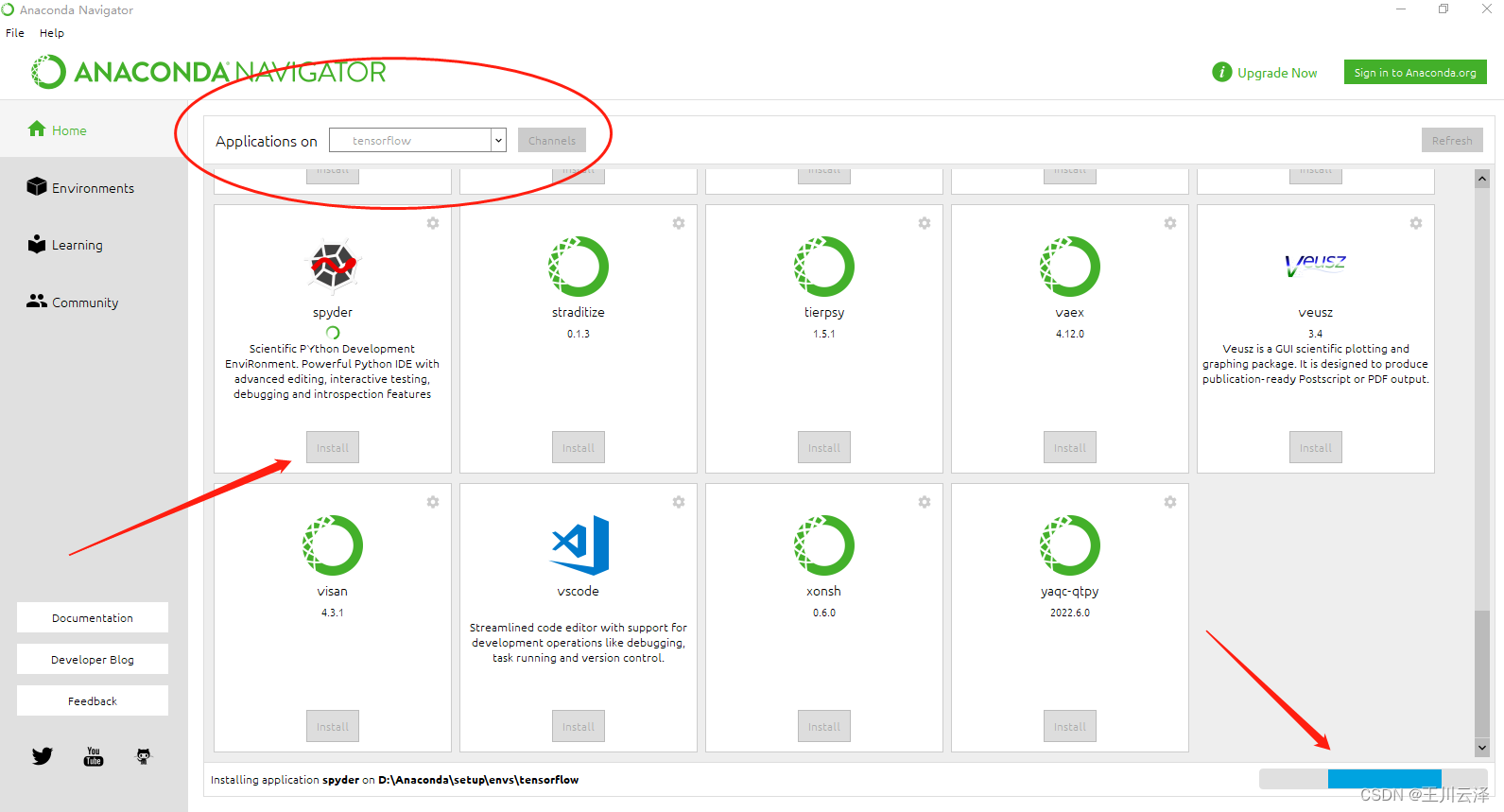Click Install on the veusz card

(1316, 447)
